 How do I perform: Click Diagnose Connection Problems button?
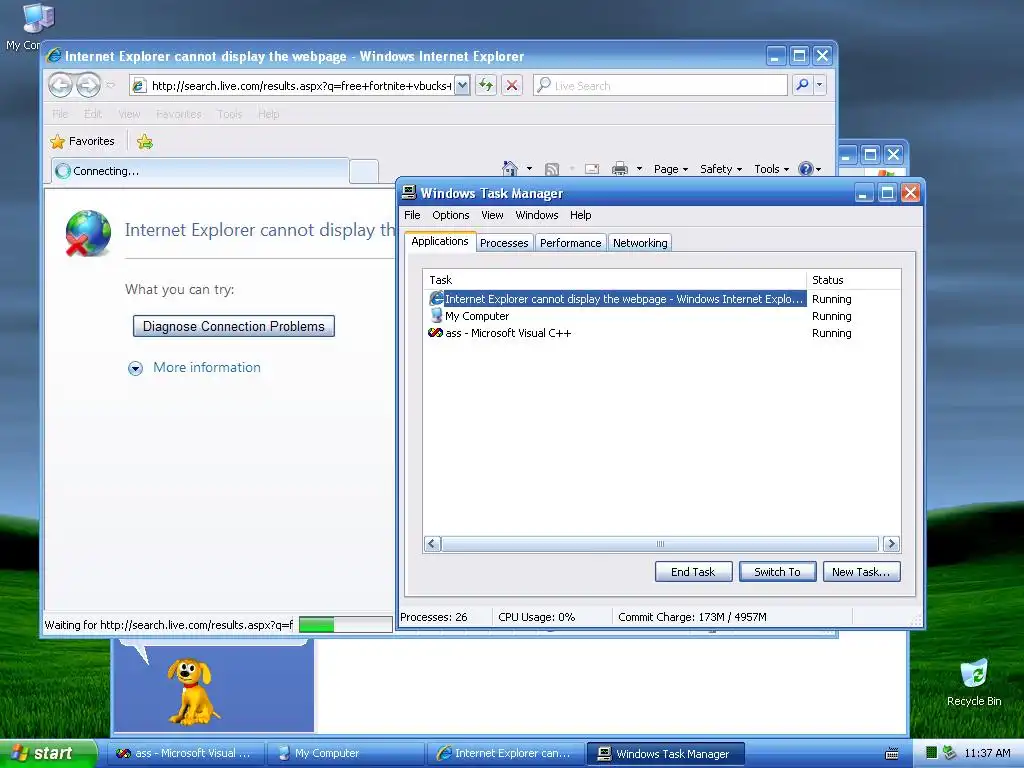(234, 326)
